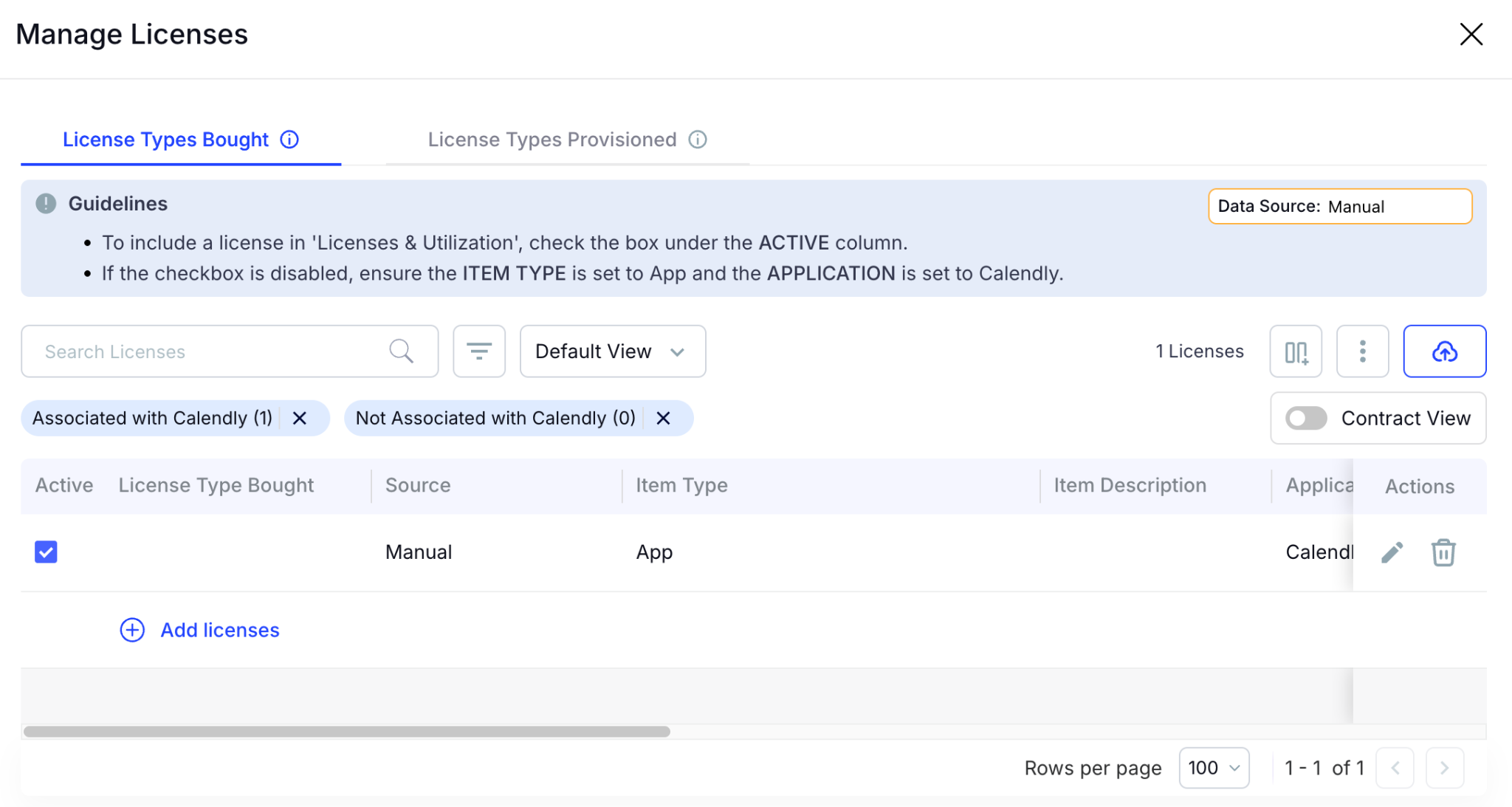Switch to License Types Provisioned tab
1512x807 pixels.
click(x=551, y=140)
